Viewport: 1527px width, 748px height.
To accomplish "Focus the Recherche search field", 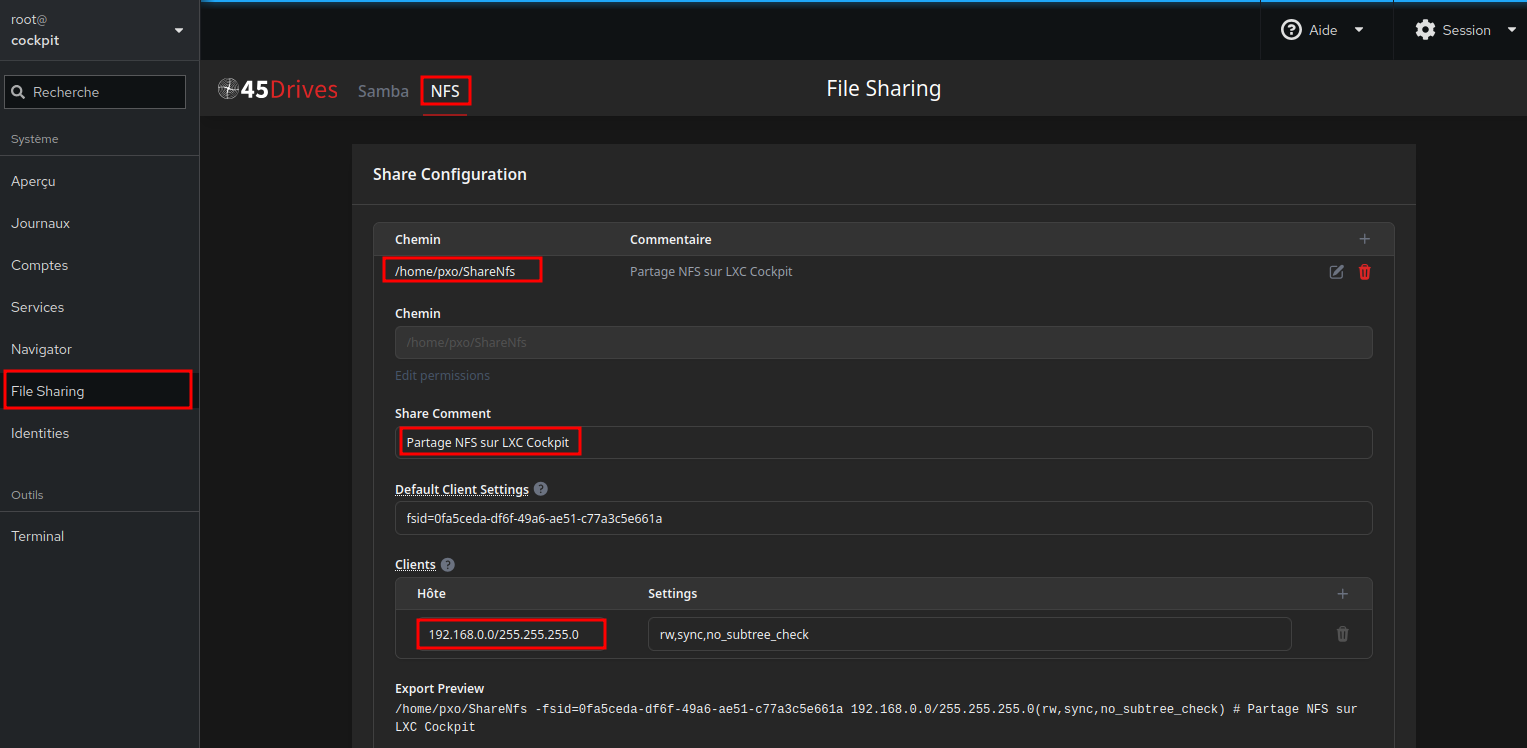I will point(96,92).
